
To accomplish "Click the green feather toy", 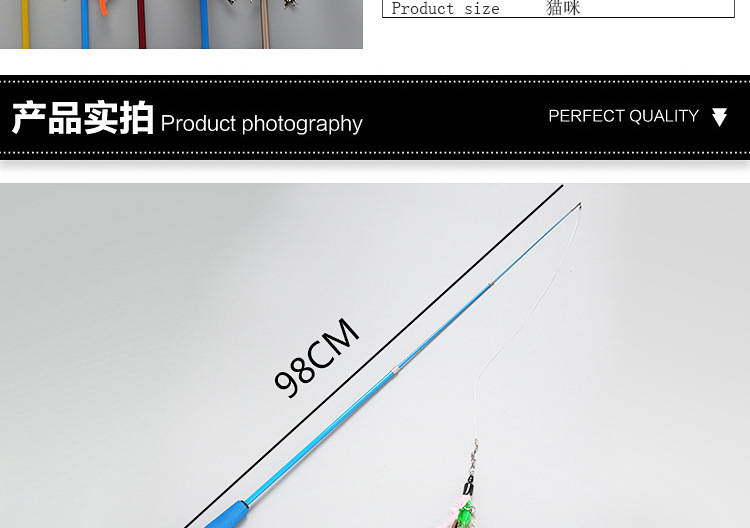I will click(464, 516).
